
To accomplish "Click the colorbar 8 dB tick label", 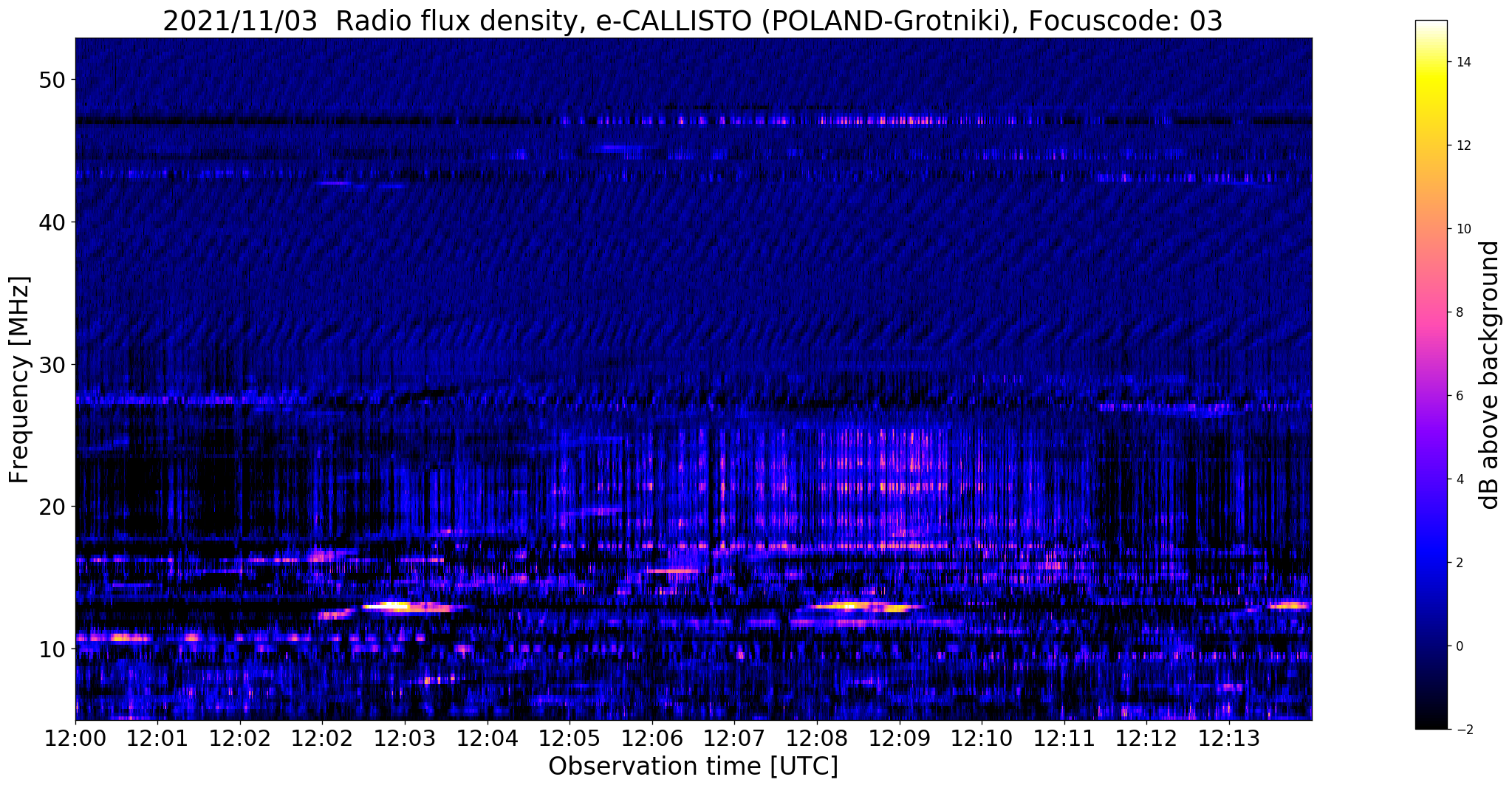I will point(1459,312).
